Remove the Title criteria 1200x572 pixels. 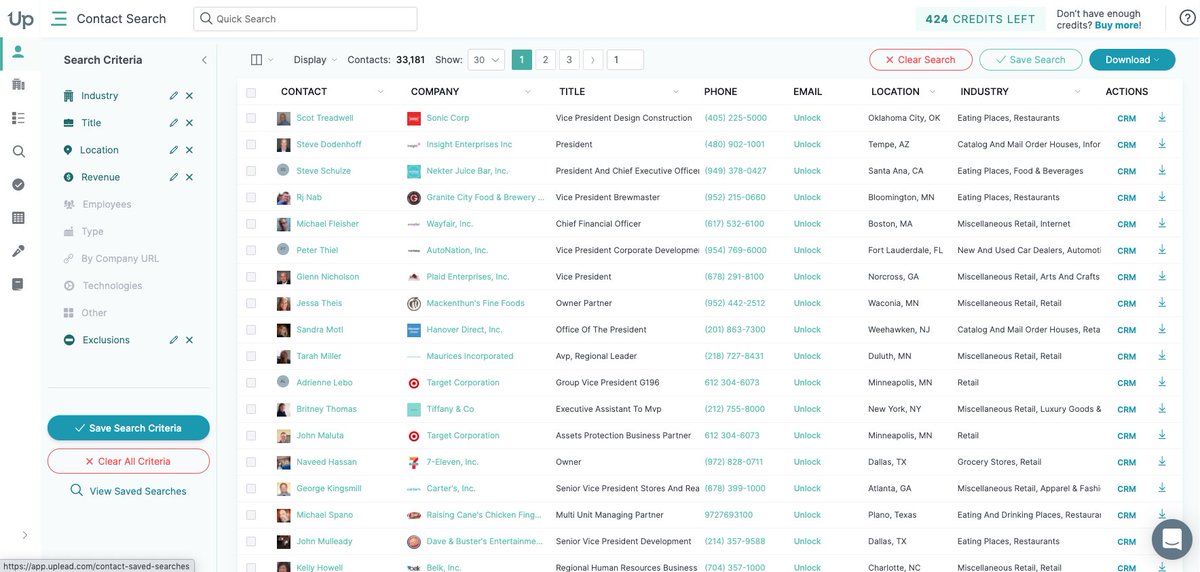click(189, 123)
